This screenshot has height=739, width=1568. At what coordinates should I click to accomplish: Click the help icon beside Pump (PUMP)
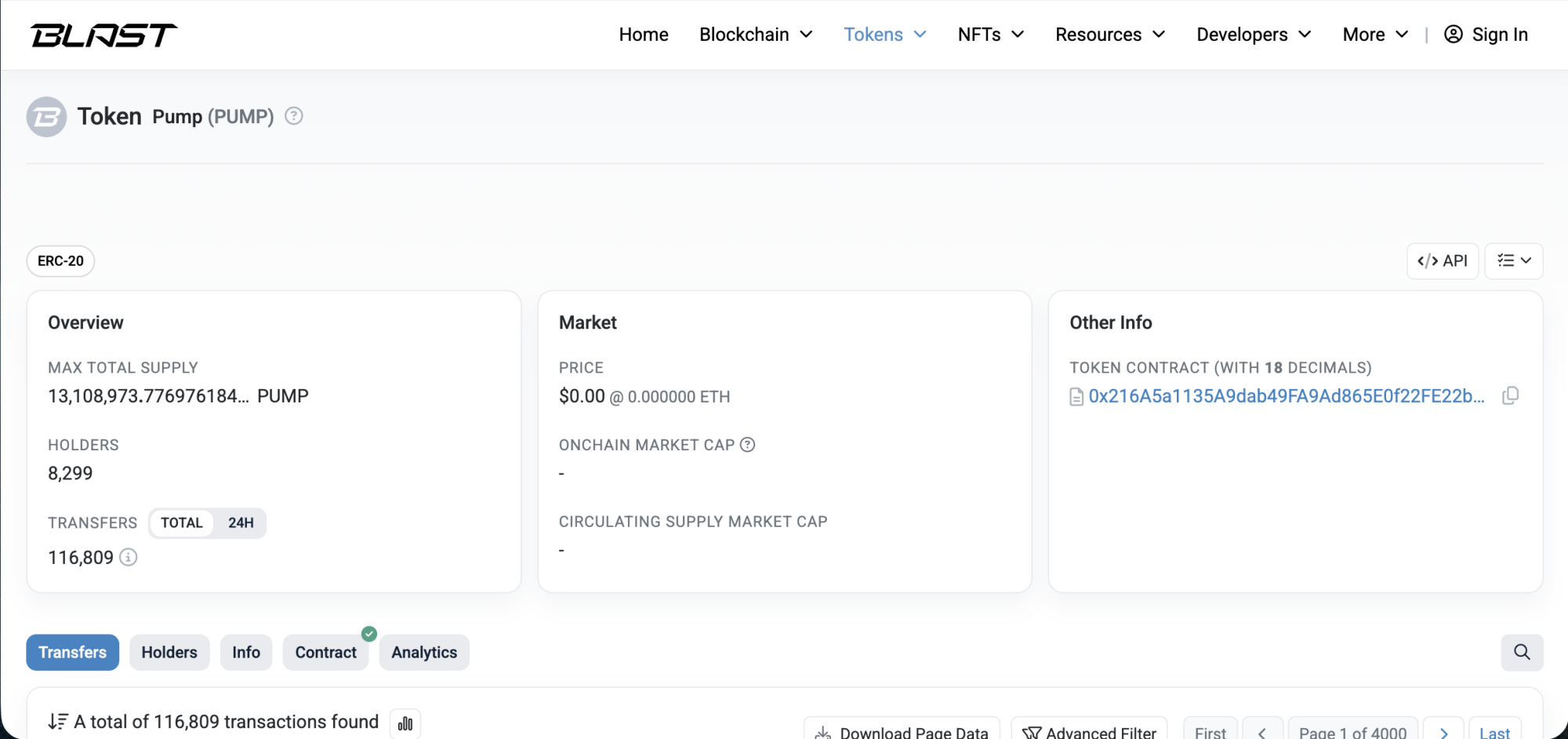(294, 116)
